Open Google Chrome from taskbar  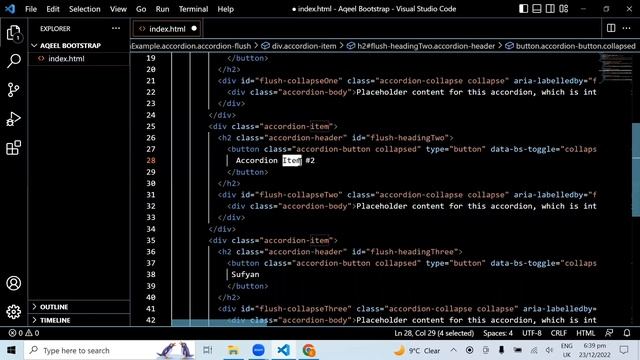[x=309, y=350]
